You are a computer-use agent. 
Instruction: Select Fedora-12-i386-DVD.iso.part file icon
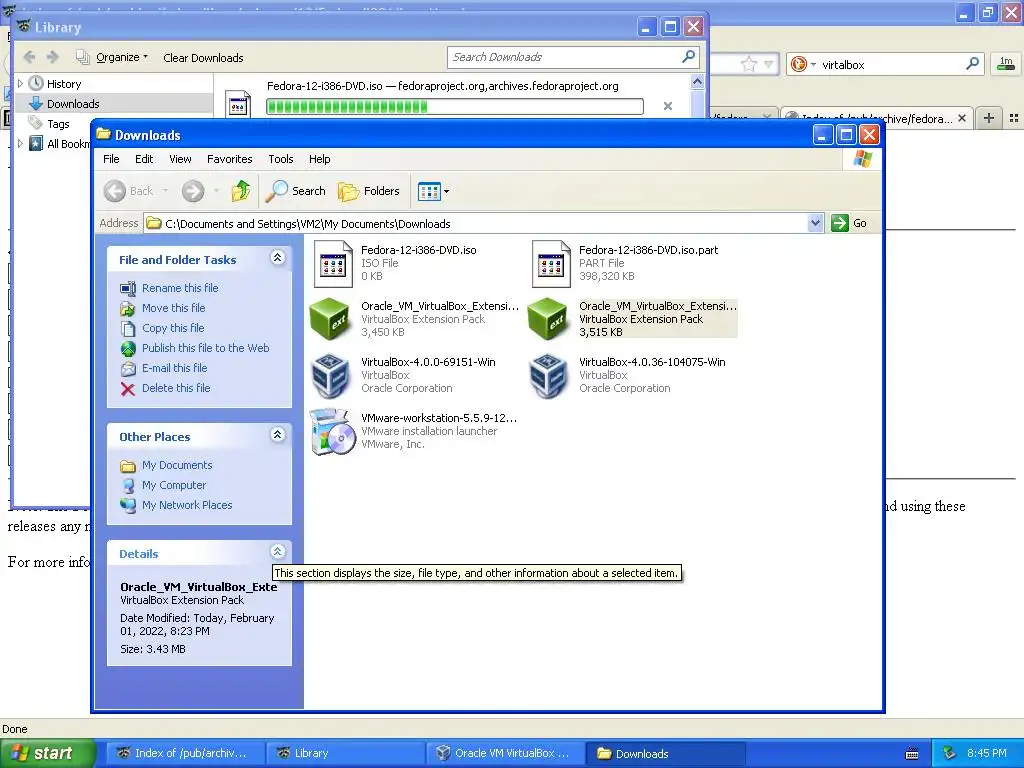[x=551, y=264]
